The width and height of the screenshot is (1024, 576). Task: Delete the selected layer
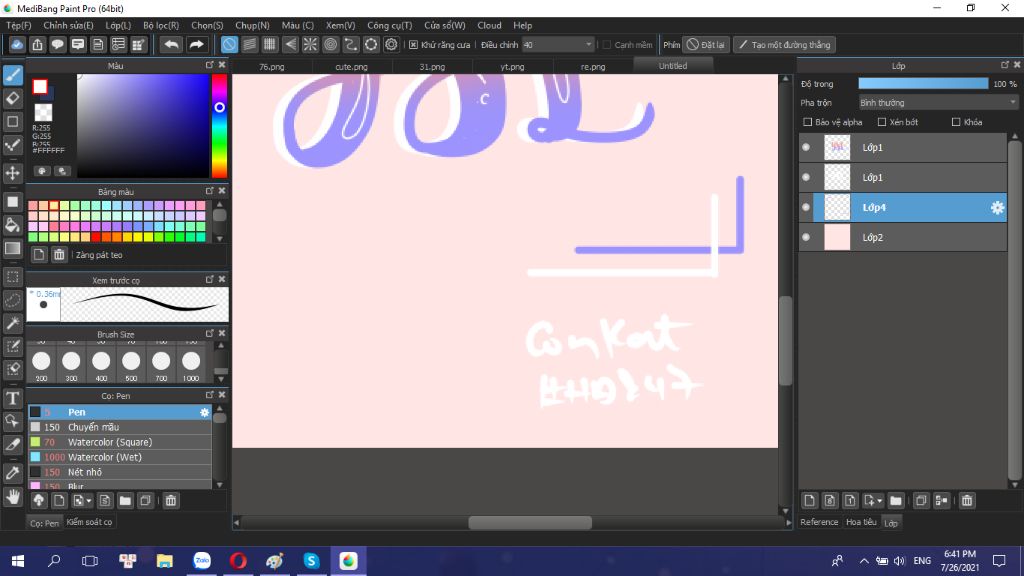967,501
